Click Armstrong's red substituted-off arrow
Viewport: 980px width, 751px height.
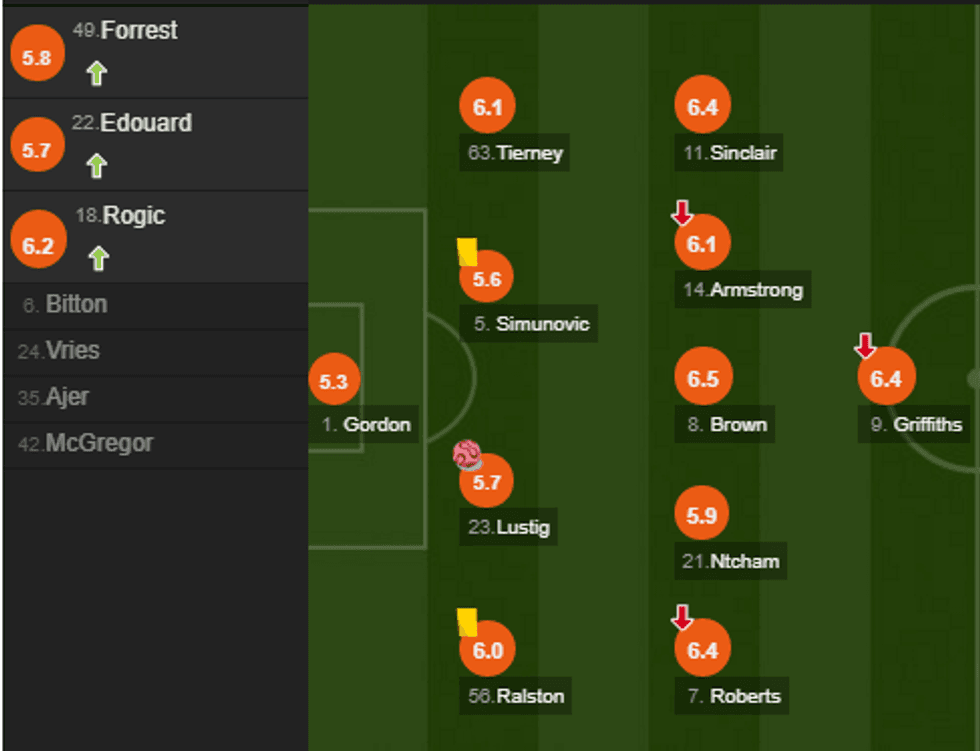pos(682,213)
